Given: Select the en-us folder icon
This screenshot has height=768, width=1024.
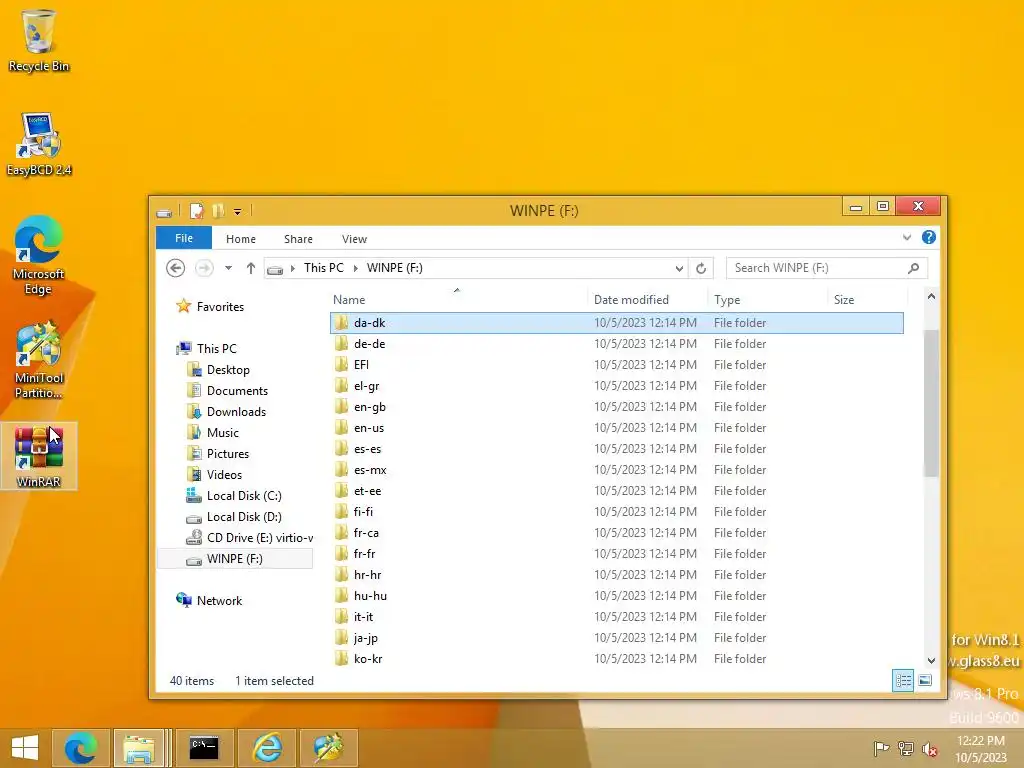Looking at the screenshot, I should (342, 428).
